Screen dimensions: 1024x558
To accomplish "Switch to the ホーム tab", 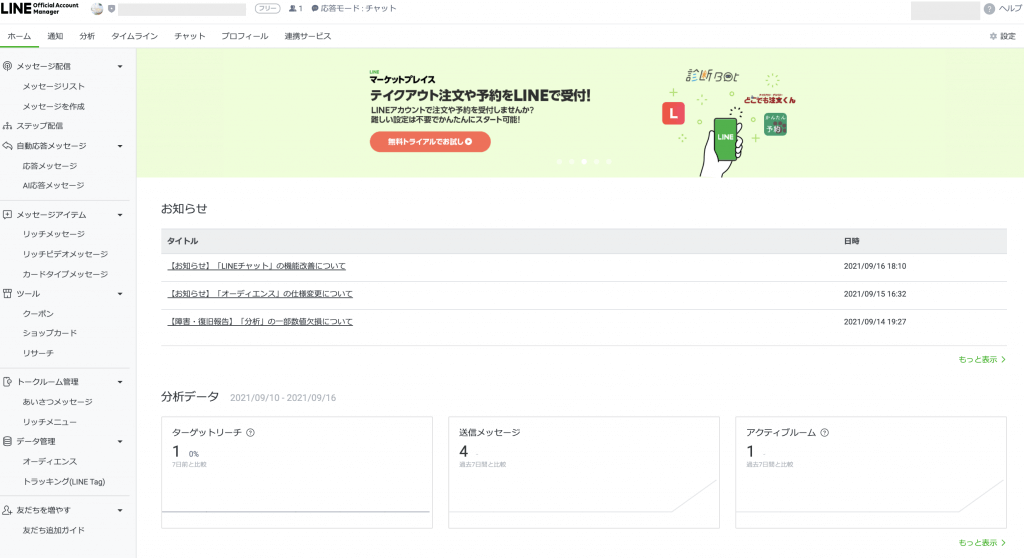I will point(19,36).
